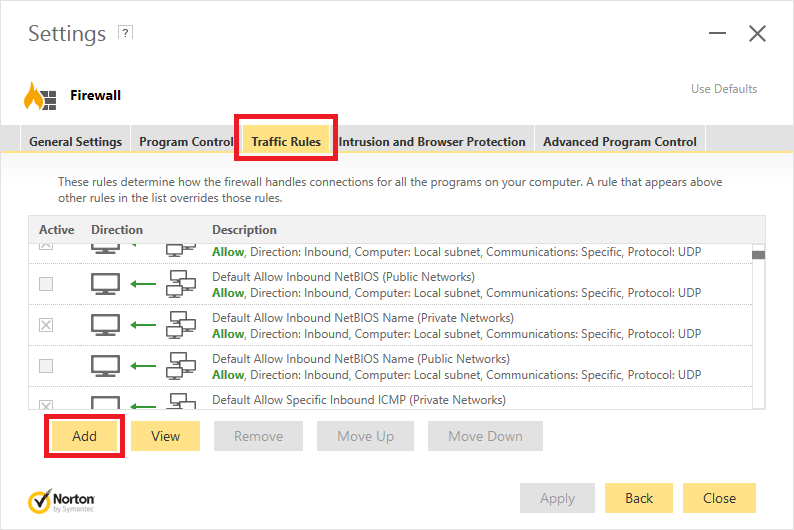Enable the Inbound NetBIOS (Public Networks) rule checkbox
Viewport: 794px width, 530px height.
(46, 284)
